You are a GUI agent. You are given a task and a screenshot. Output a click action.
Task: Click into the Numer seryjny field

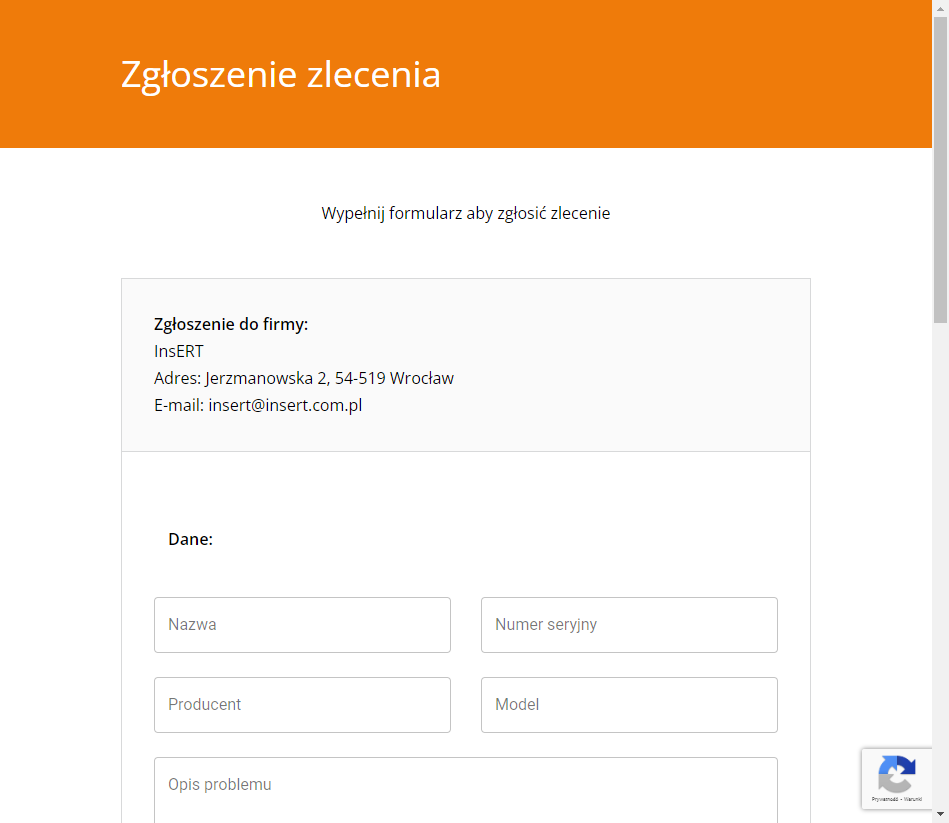click(629, 625)
